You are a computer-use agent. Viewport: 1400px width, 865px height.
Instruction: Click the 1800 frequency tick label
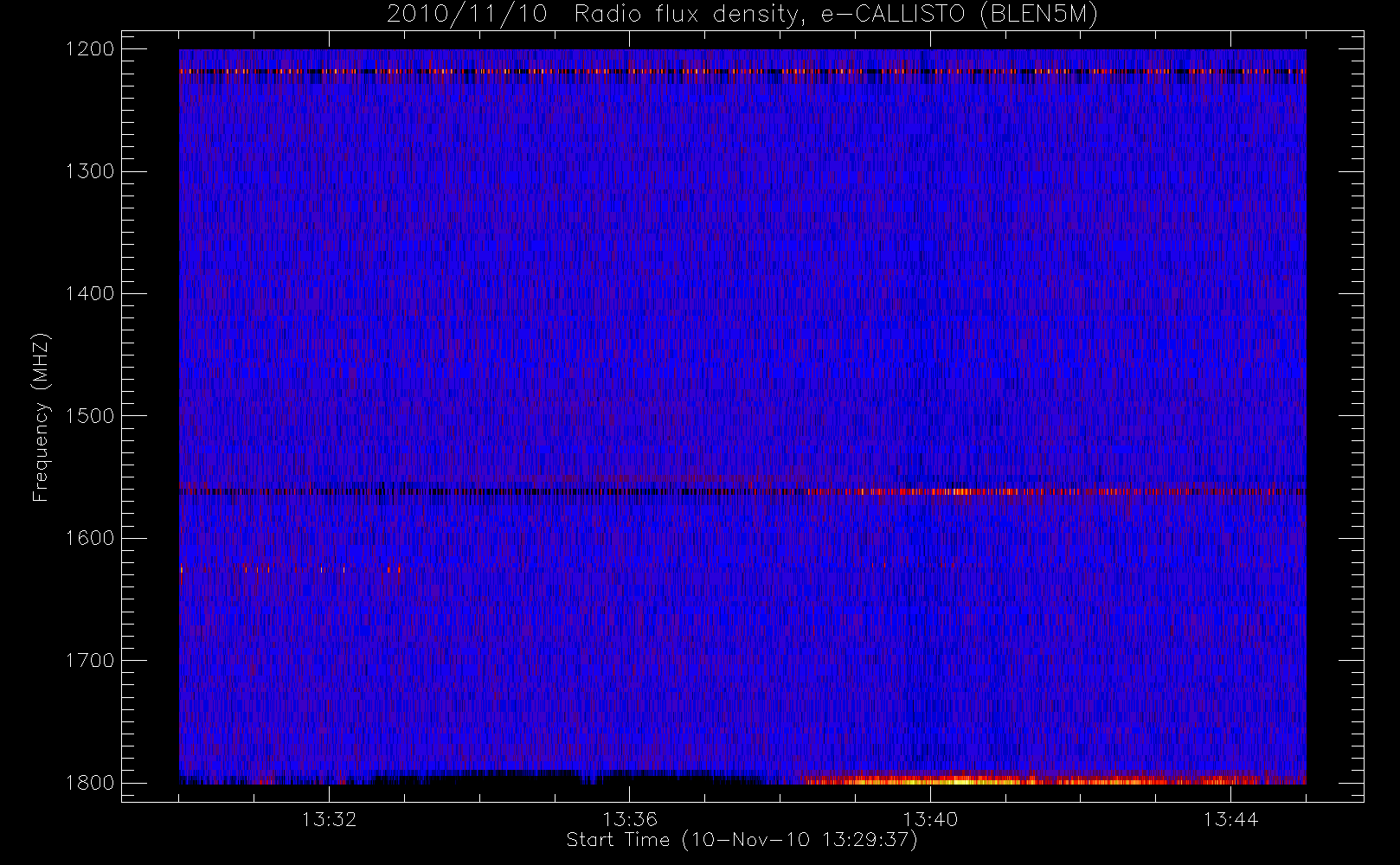coord(90,782)
